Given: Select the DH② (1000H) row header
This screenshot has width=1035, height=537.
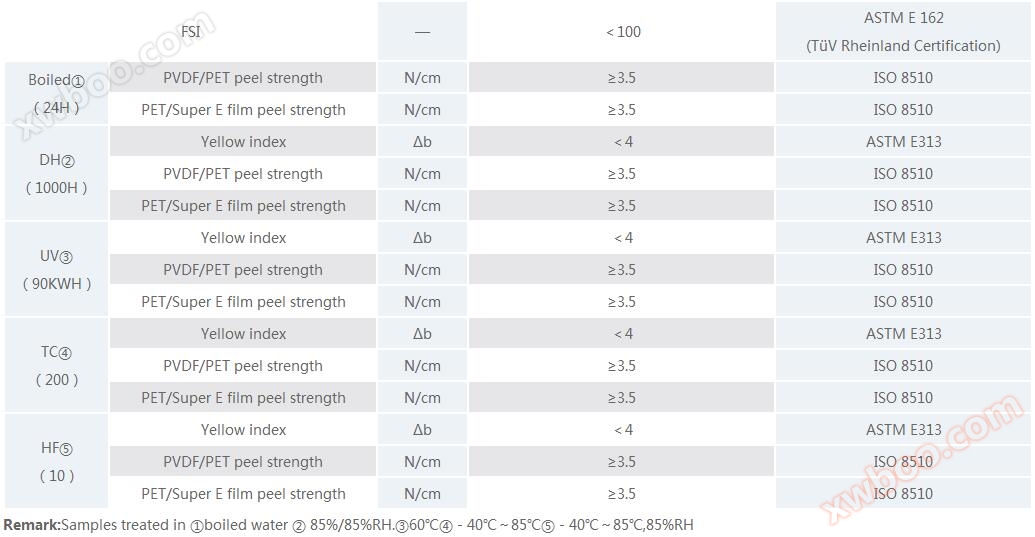Looking at the screenshot, I should [56, 173].
